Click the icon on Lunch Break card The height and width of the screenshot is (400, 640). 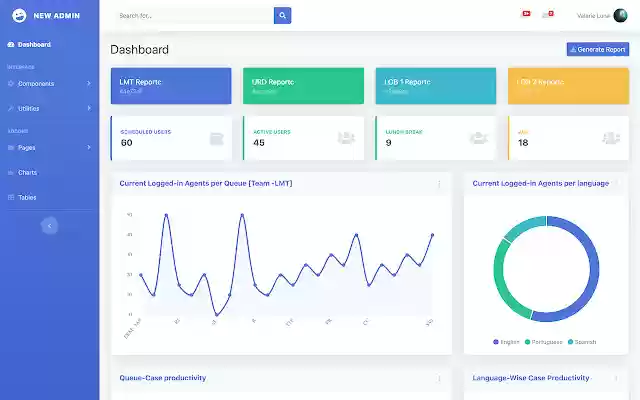pos(479,138)
